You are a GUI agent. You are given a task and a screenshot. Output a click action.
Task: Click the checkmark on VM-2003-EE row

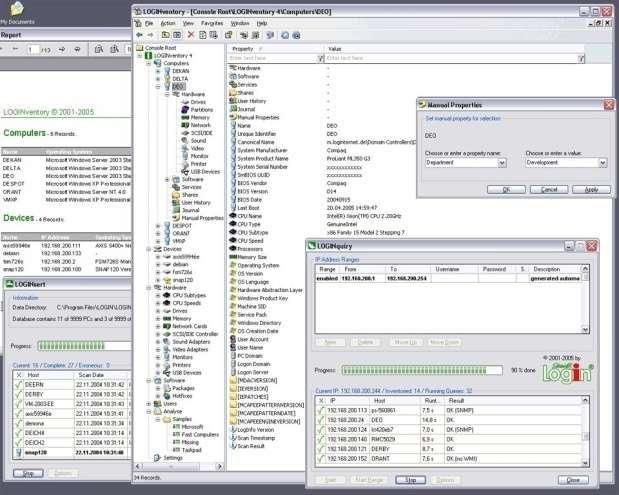18,404
